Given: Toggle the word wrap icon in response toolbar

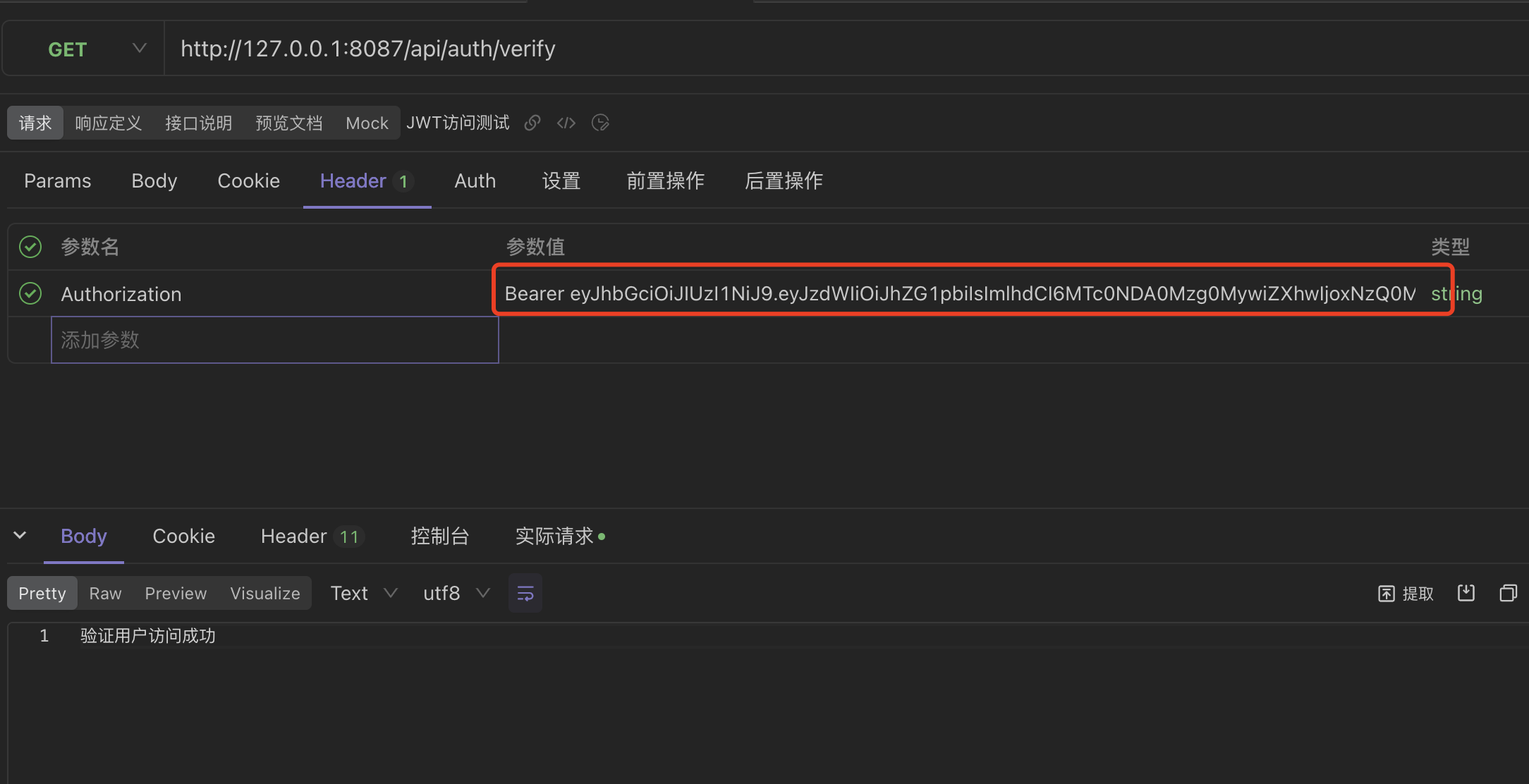Looking at the screenshot, I should (x=525, y=593).
